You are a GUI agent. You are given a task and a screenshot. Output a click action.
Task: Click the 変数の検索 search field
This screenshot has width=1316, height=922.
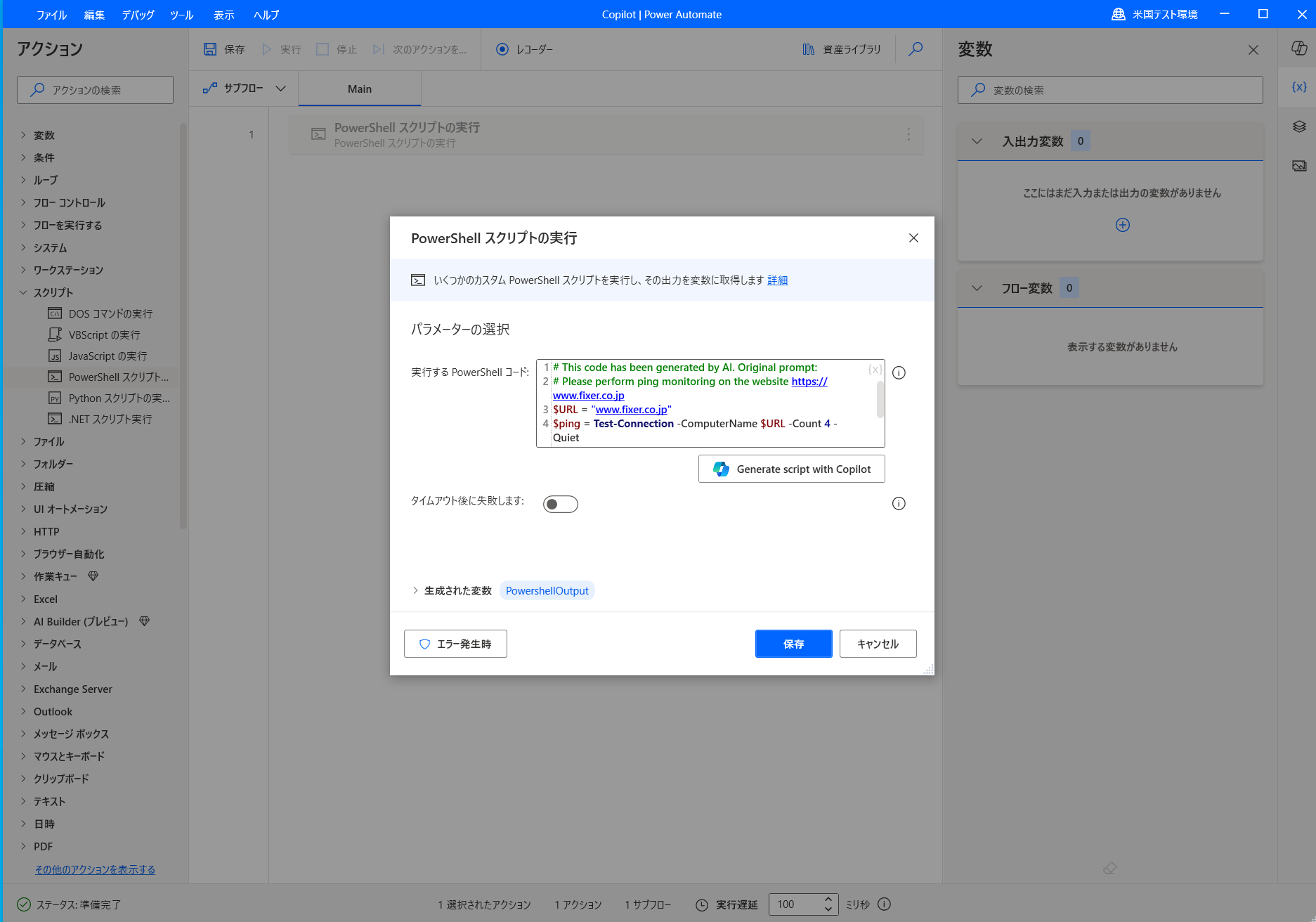(x=1110, y=90)
